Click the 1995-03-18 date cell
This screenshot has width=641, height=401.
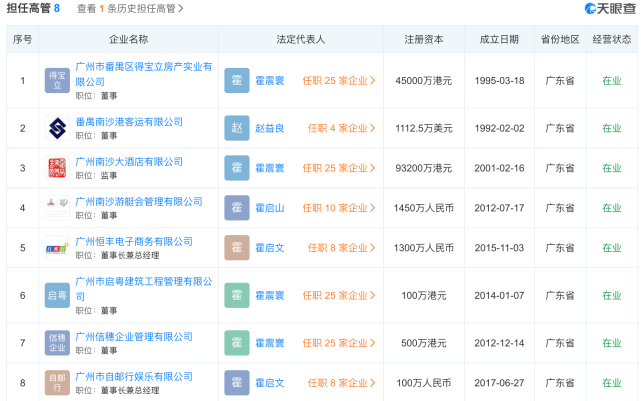[499, 81]
